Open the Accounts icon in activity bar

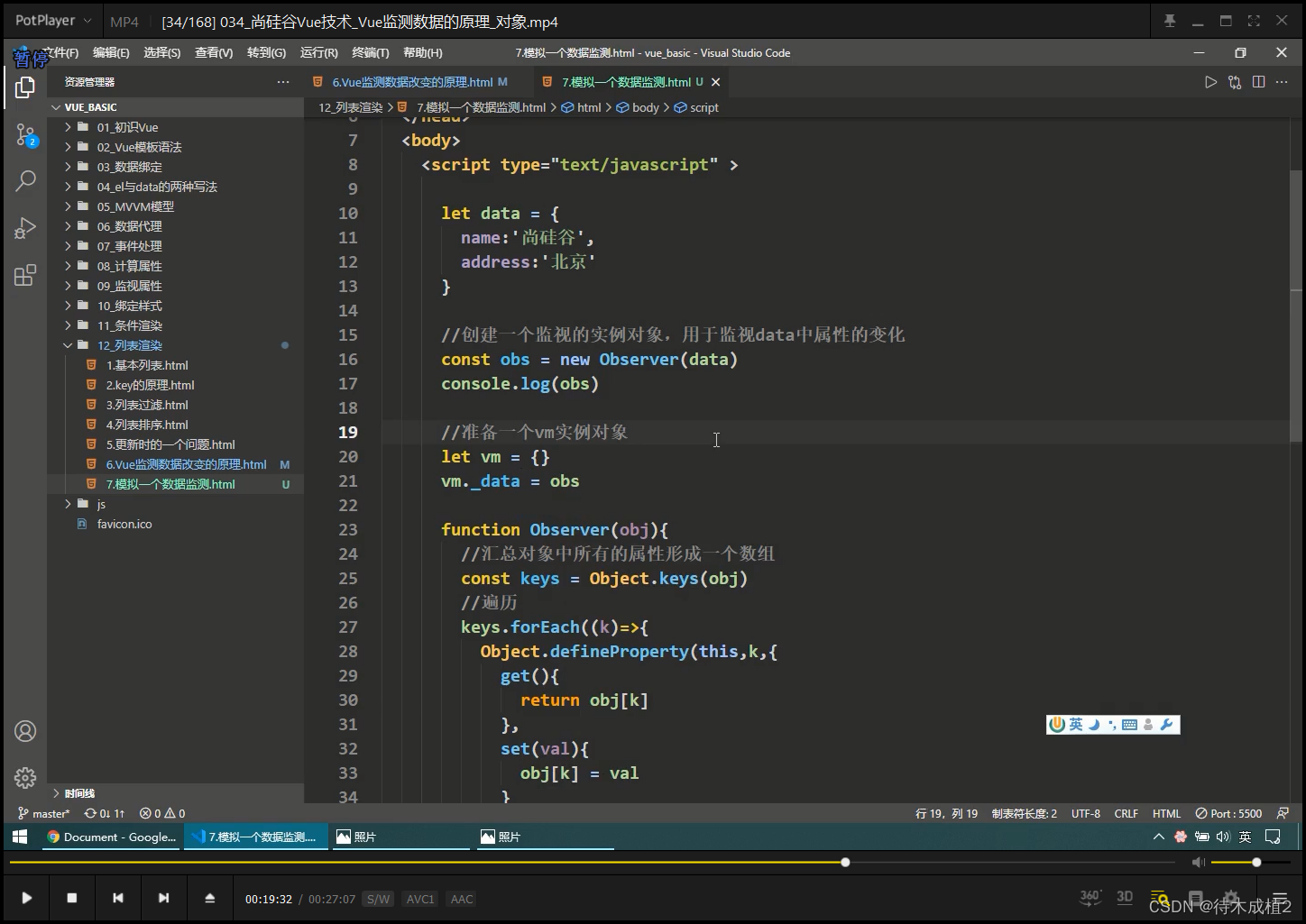[25, 731]
